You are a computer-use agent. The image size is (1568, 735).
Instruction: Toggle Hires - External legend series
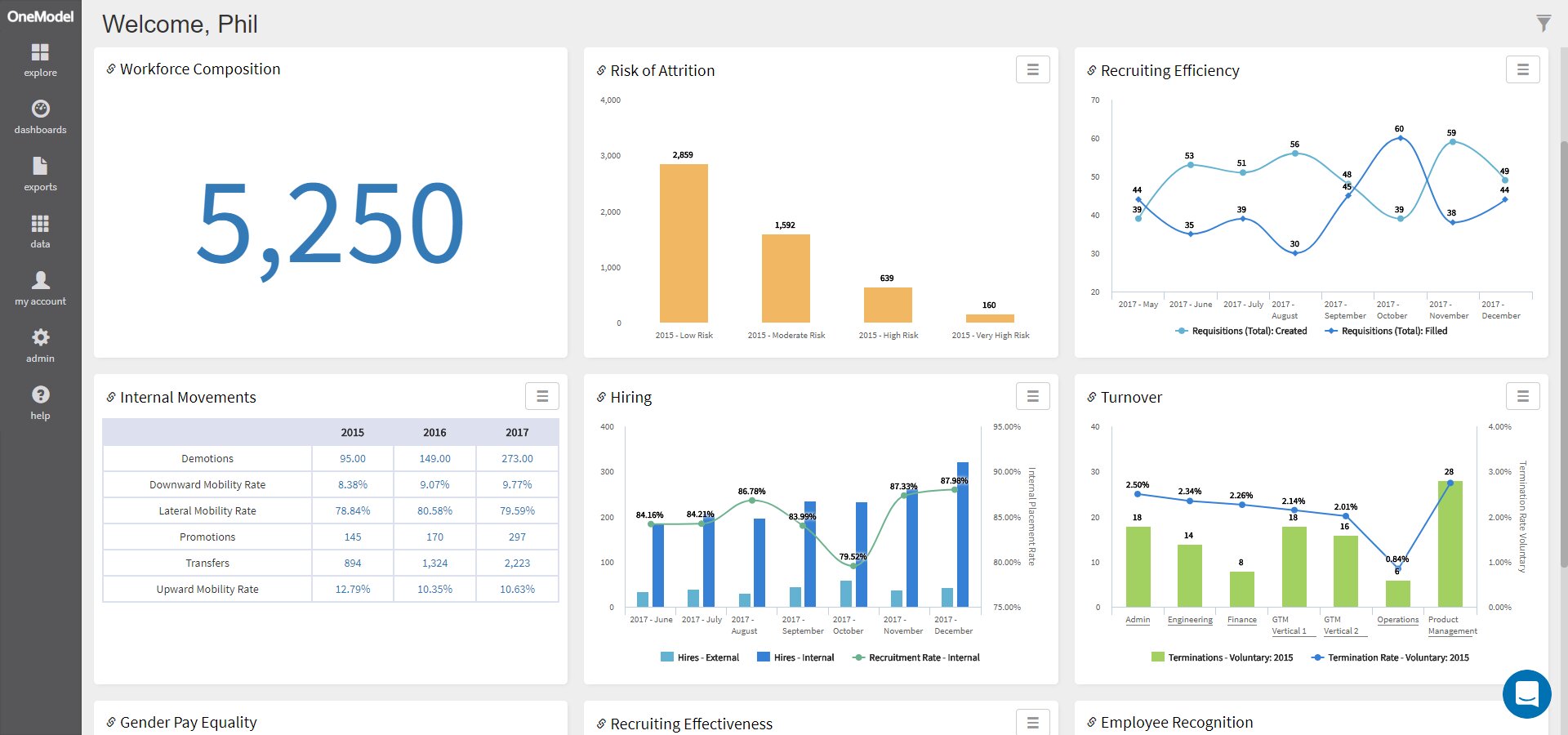pyautogui.click(x=700, y=657)
